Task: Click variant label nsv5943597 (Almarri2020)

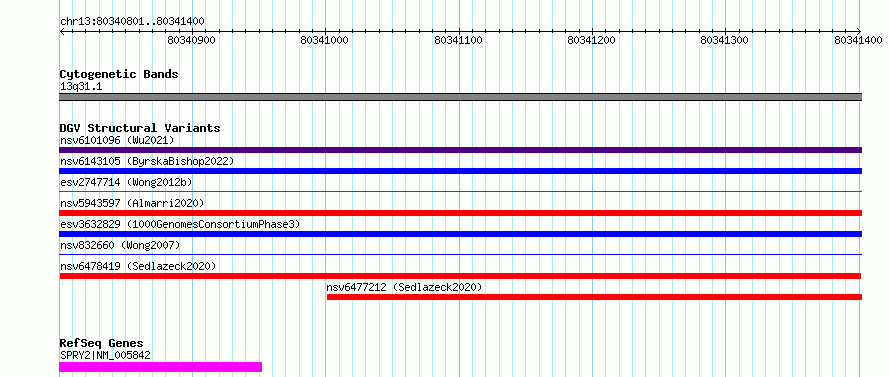Action: click(132, 203)
